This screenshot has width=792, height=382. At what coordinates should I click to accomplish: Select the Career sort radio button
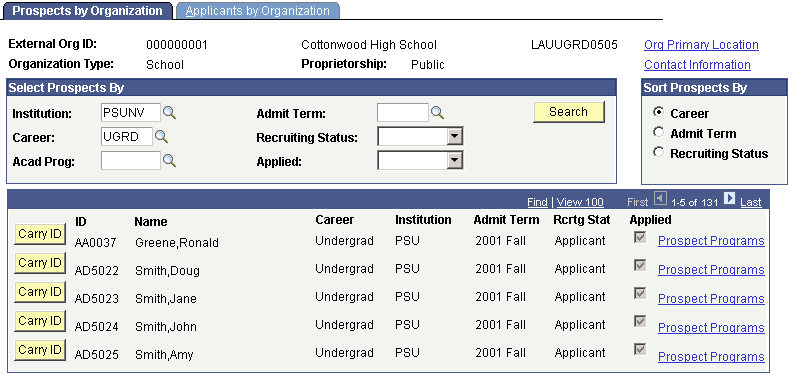[658, 113]
